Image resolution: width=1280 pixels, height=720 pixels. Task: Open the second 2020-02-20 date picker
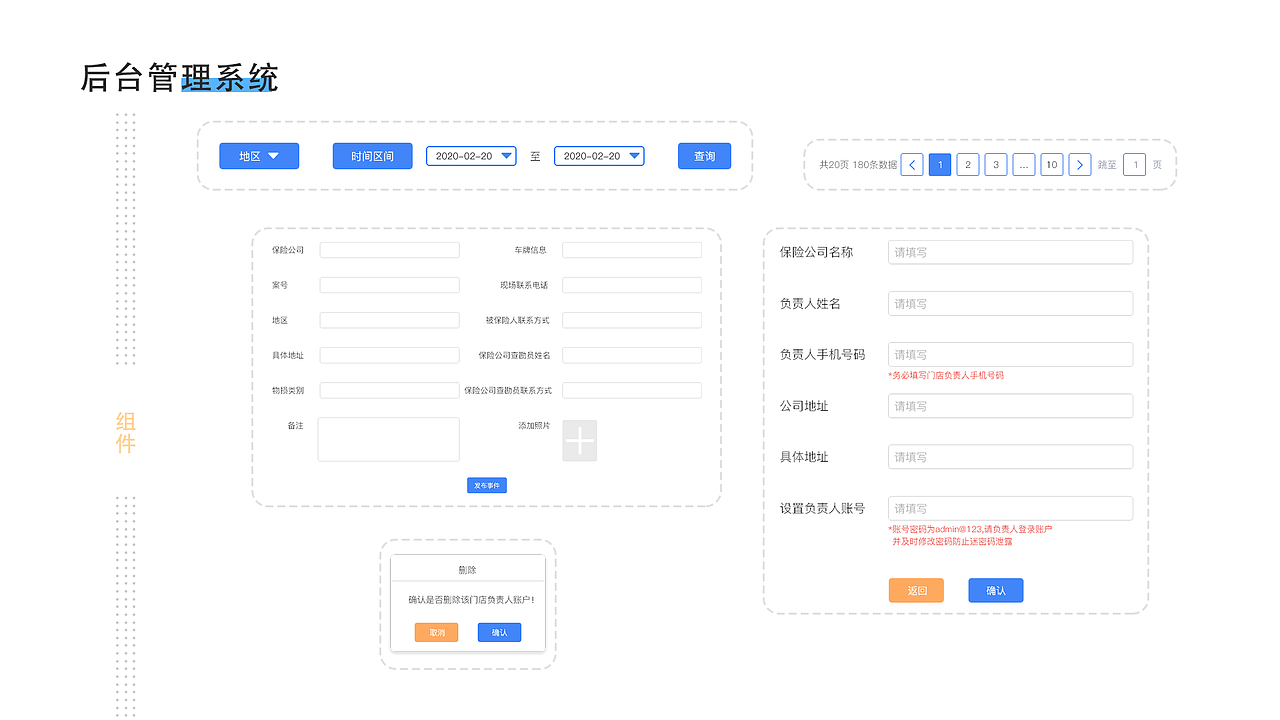point(599,155)
